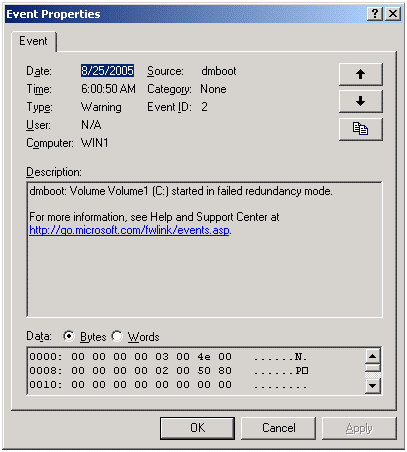Image resolution: width=407 pixels, height=452 pixels.
Task: Show previous event with up arrow button
Action: 360,74
